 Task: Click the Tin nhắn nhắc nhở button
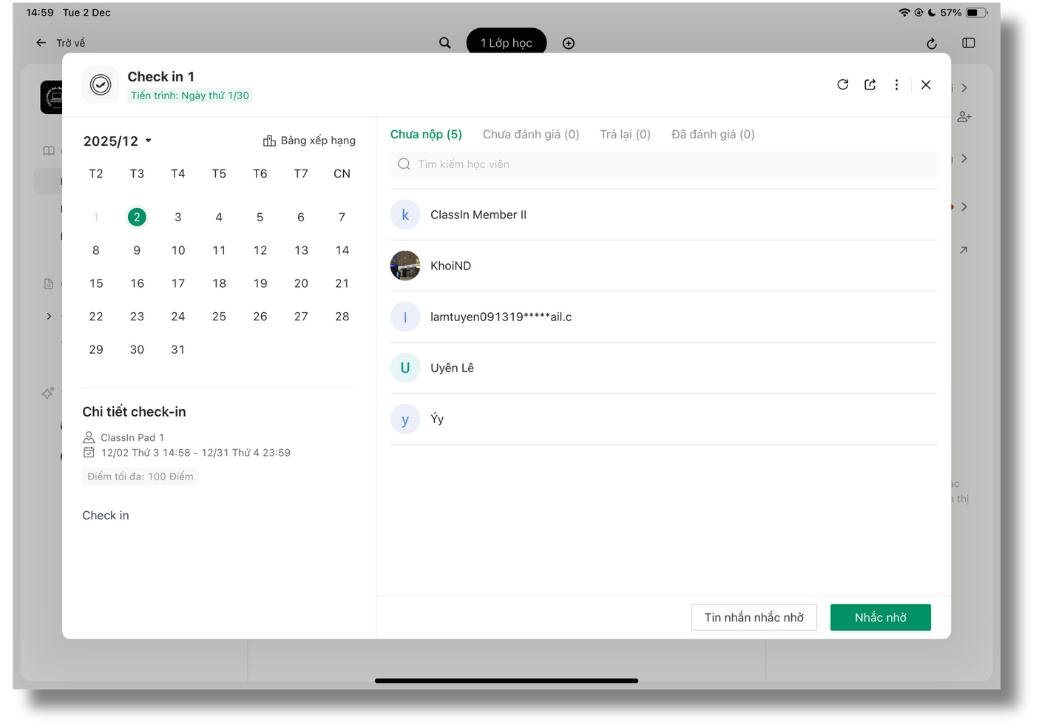753,617
